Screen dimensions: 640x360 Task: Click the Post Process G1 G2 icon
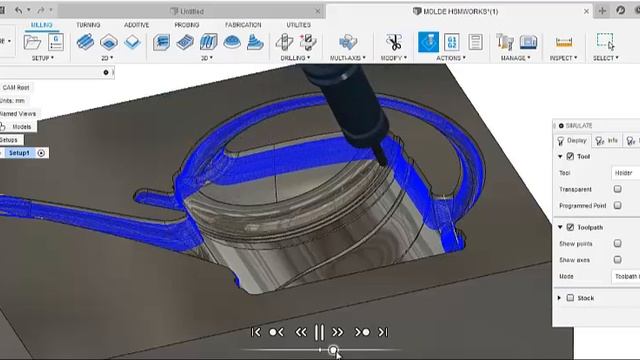pyautogui.click(x=452, y=42)
